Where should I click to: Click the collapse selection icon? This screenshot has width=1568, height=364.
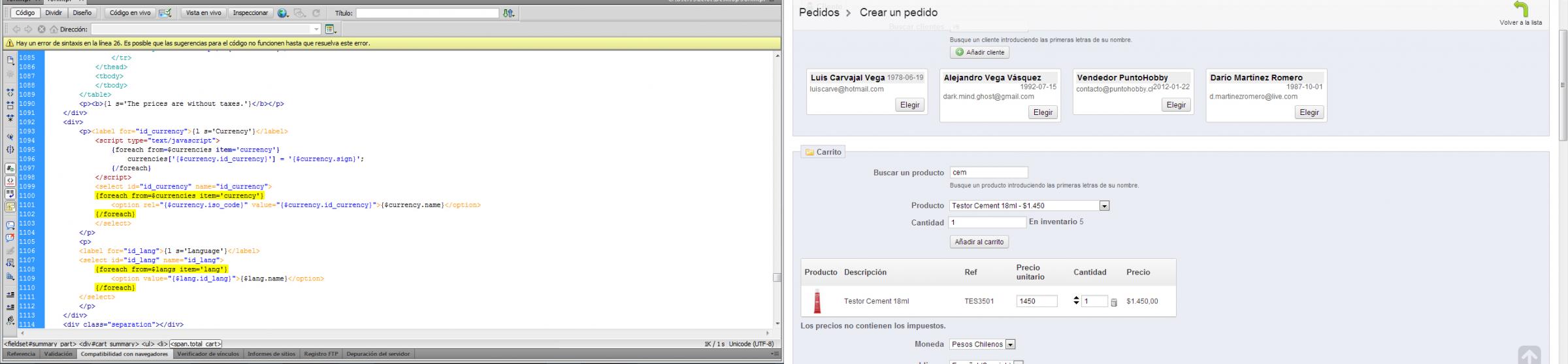10,105
